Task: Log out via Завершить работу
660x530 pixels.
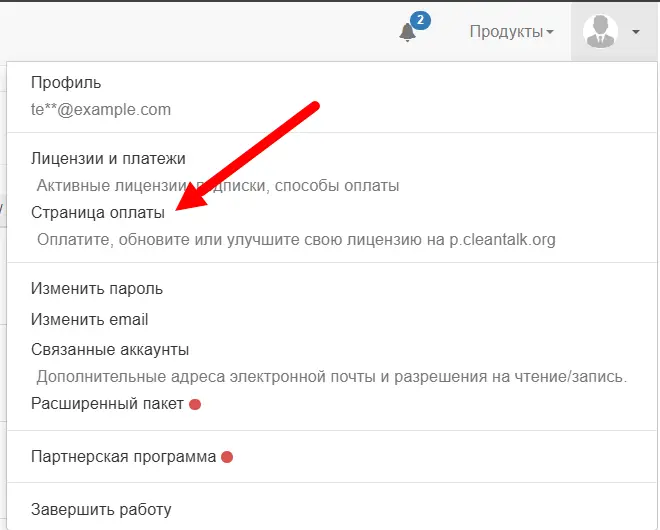Action: [x=101, y=509]
